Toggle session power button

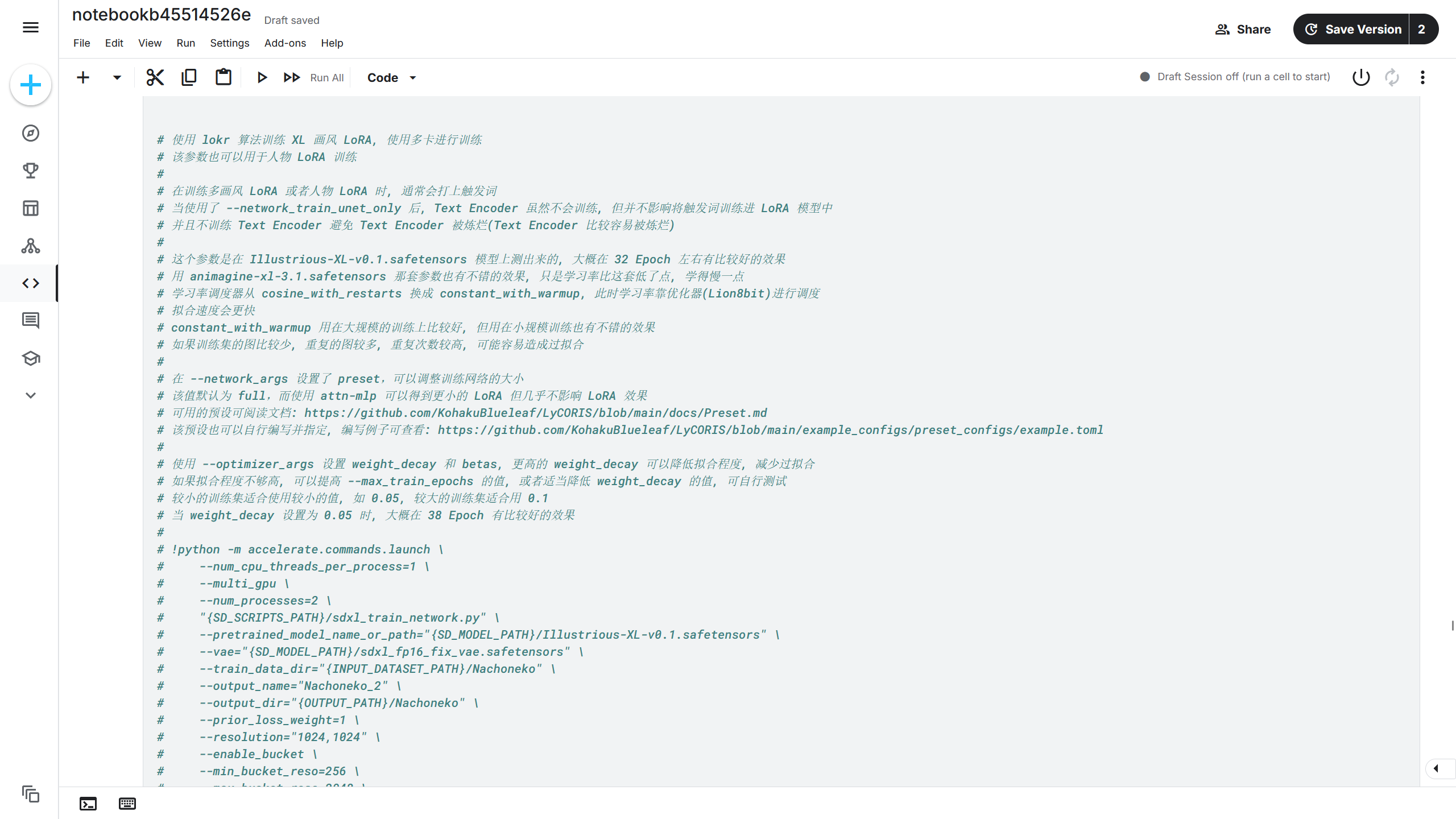[1361, 77]
